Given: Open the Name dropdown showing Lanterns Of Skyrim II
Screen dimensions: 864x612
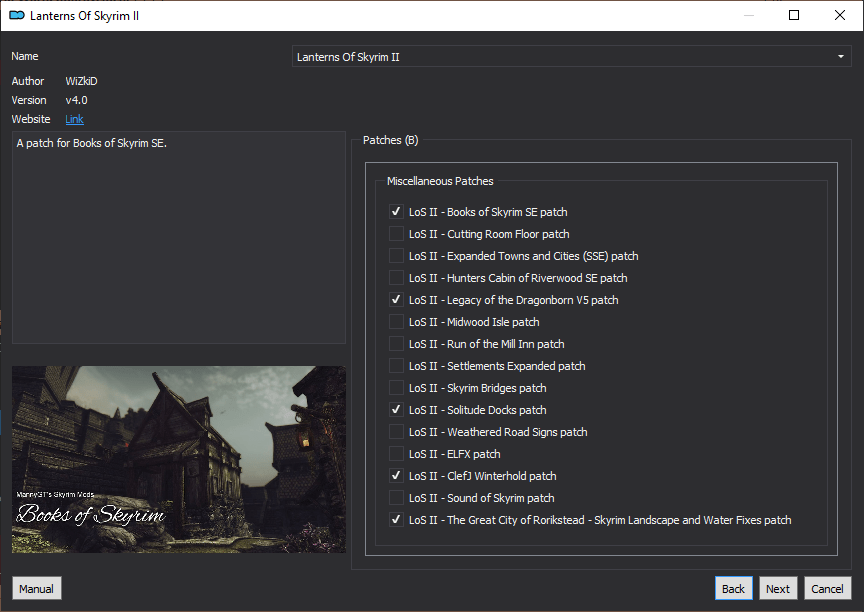Looking at the screenshot, I should point(571,57).
